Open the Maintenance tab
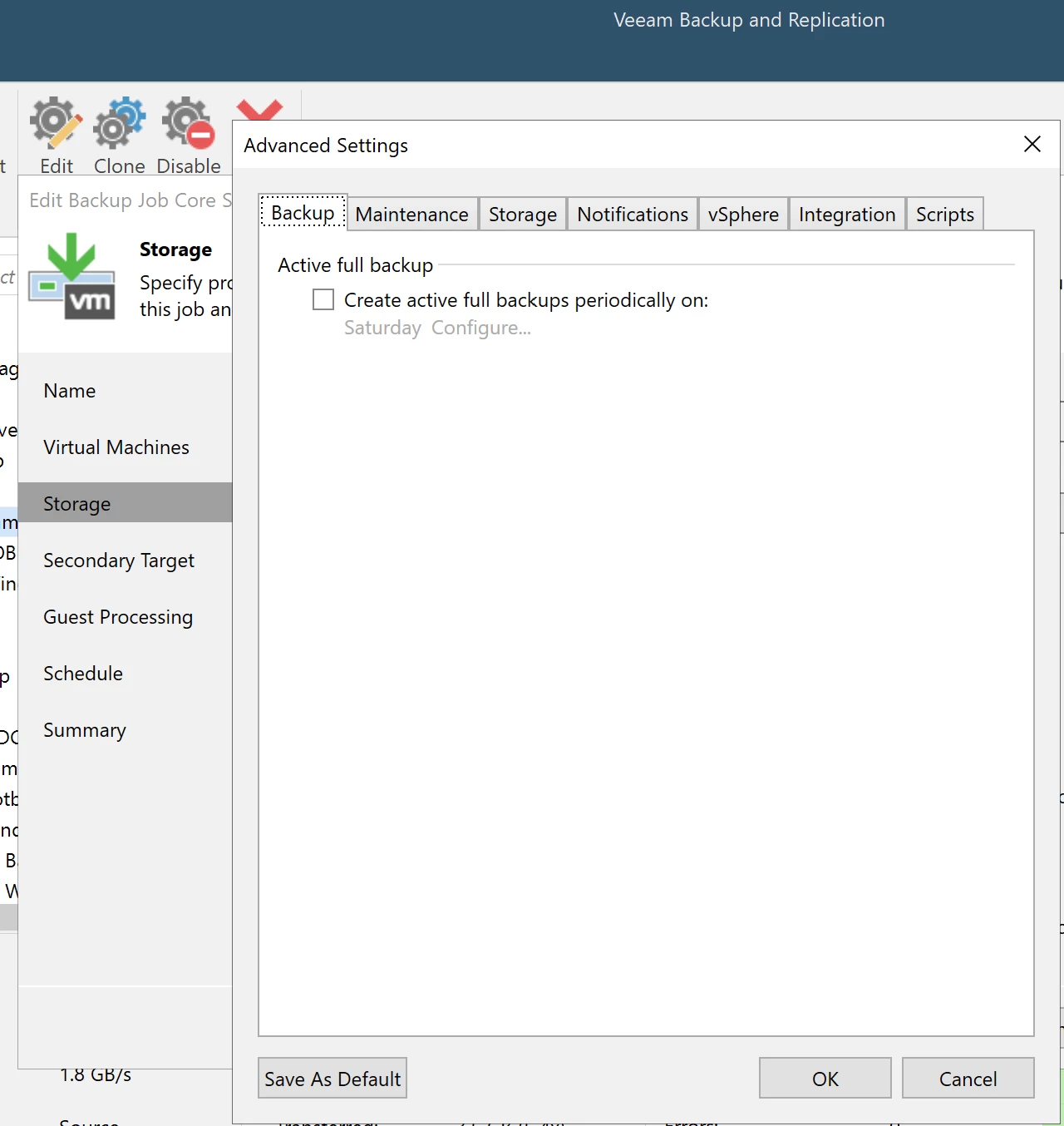Image resolution: width=1064 pixels, height=1126 pixels. (x=411, y=215)
